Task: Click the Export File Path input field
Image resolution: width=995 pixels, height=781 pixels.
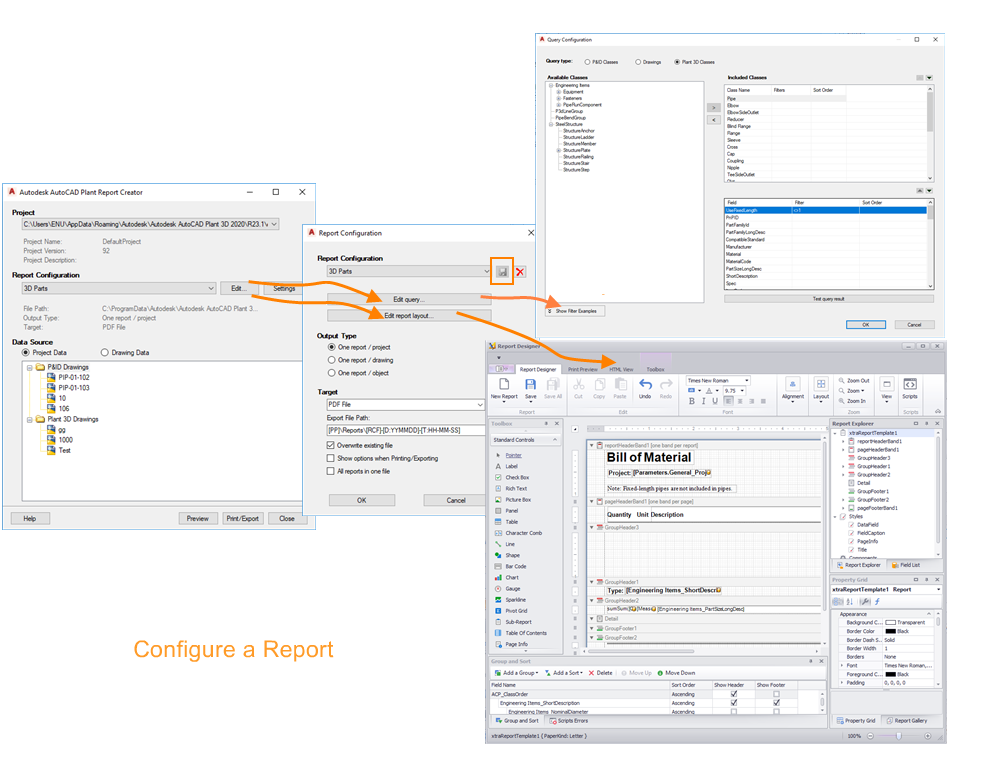Action: click(x=406, y=430)
